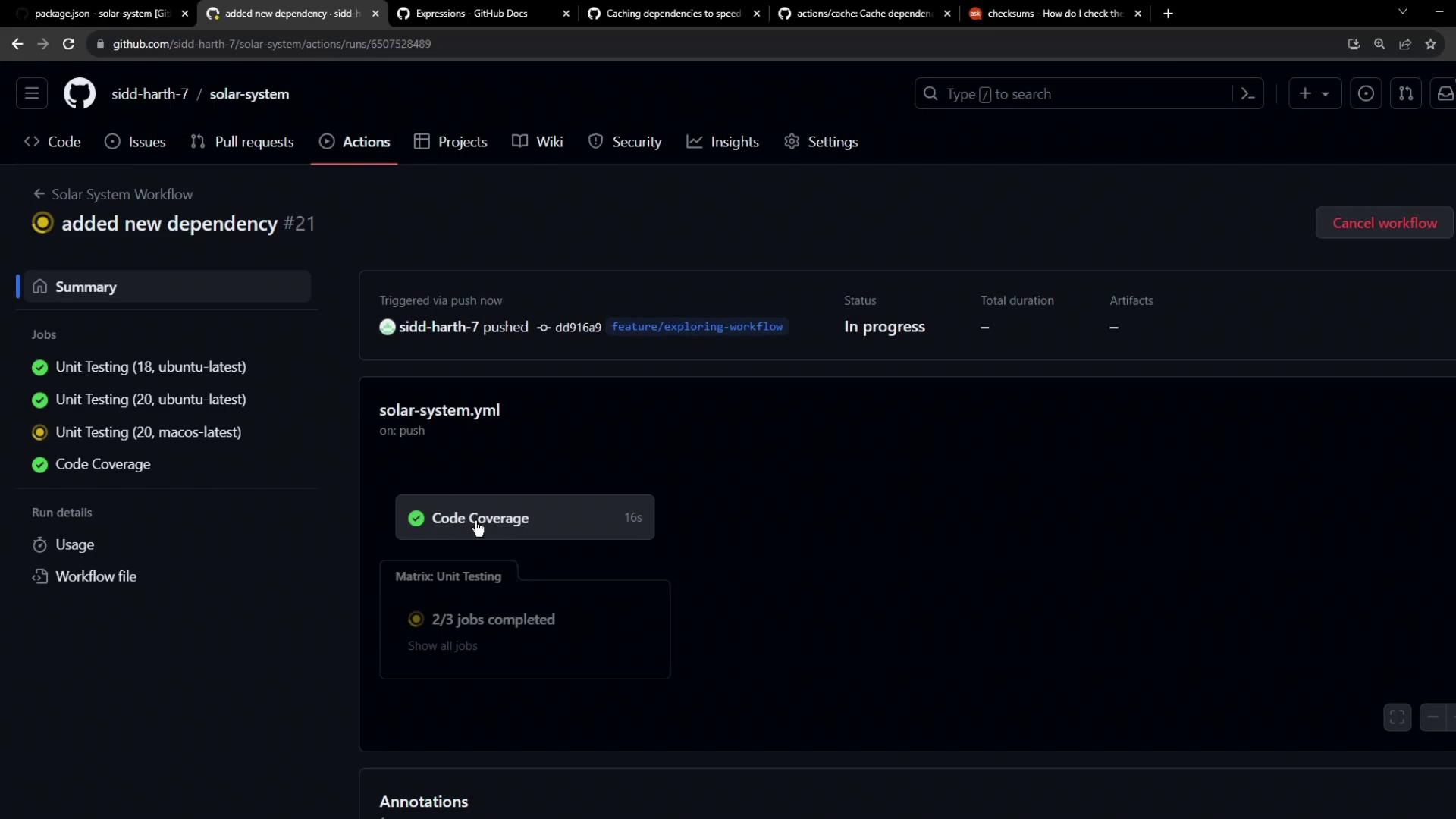Screen dimensions: 1456x819
Task: Click the zoom out graph button
Action: click(x=1432, y=717)
